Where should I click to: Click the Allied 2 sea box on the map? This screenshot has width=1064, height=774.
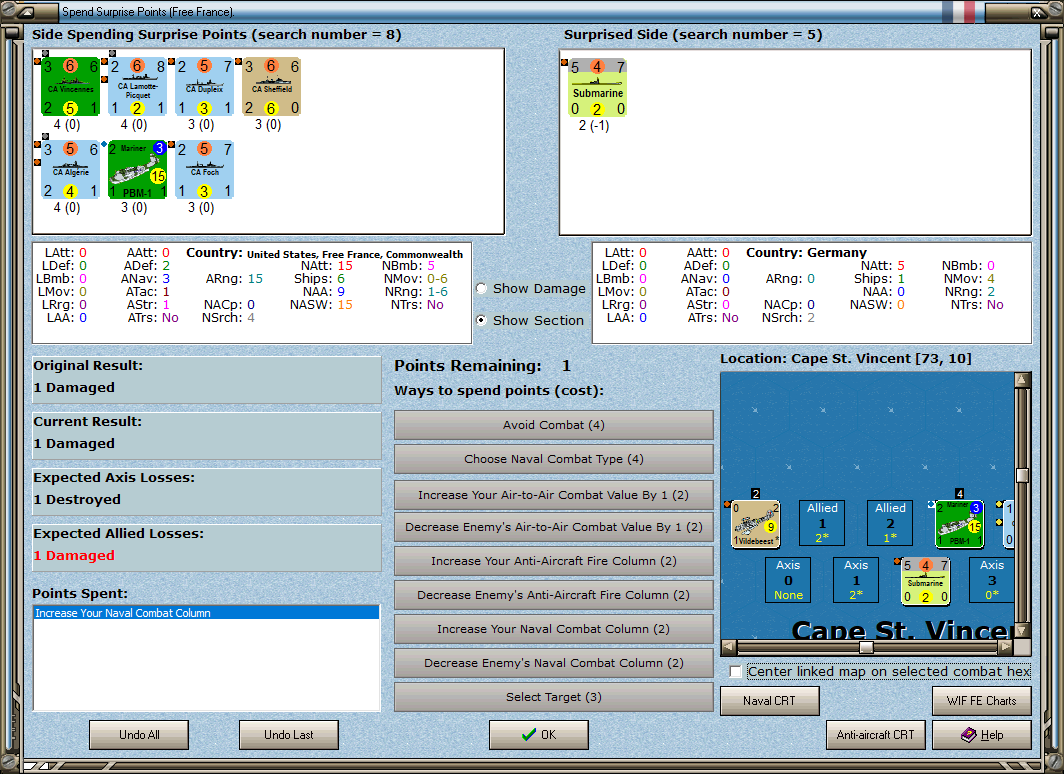coord(890,522)
